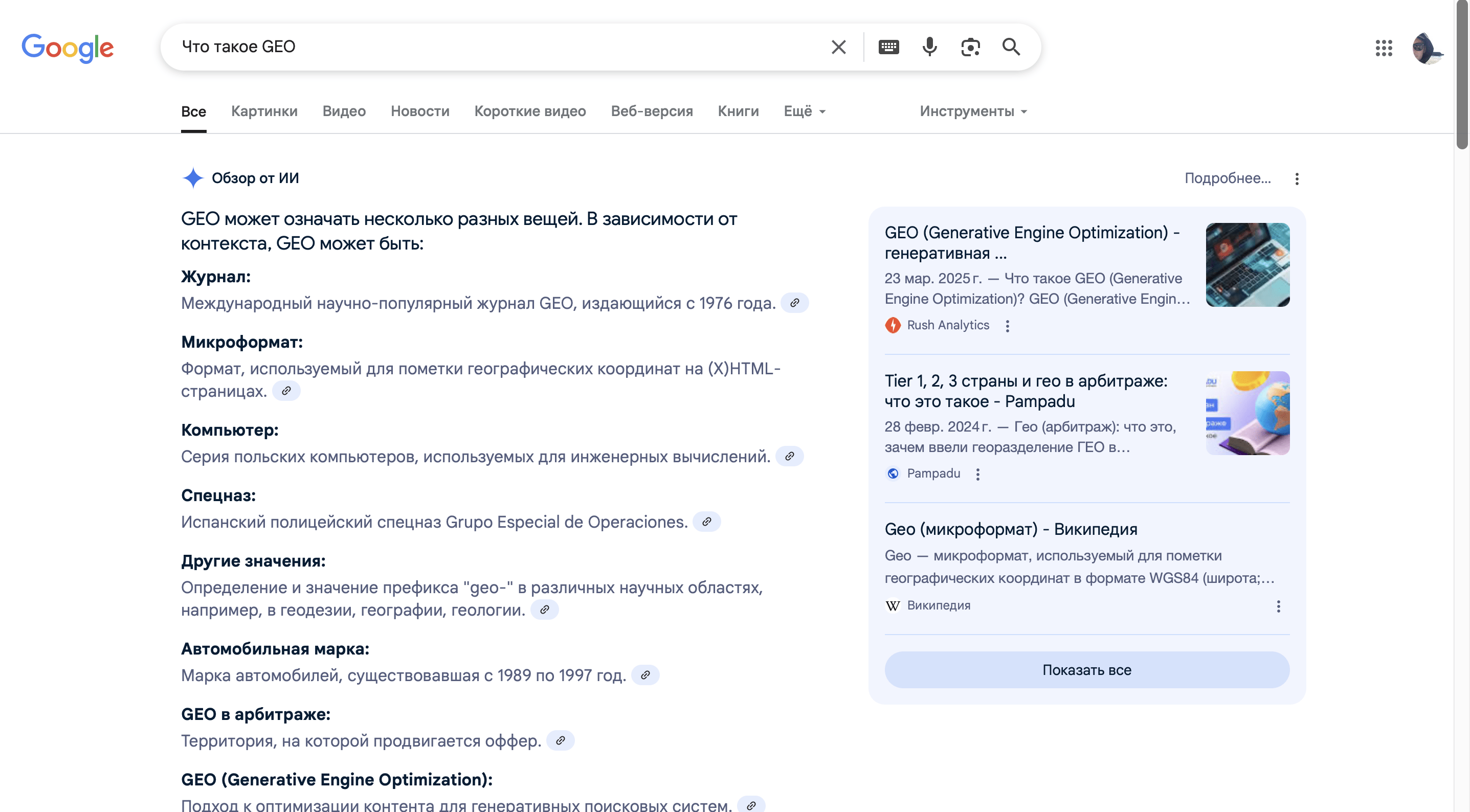This screenshot has height=812, width=1470.
Task: Open the on-screen keyboard input tool
Action: click(888, 47)
